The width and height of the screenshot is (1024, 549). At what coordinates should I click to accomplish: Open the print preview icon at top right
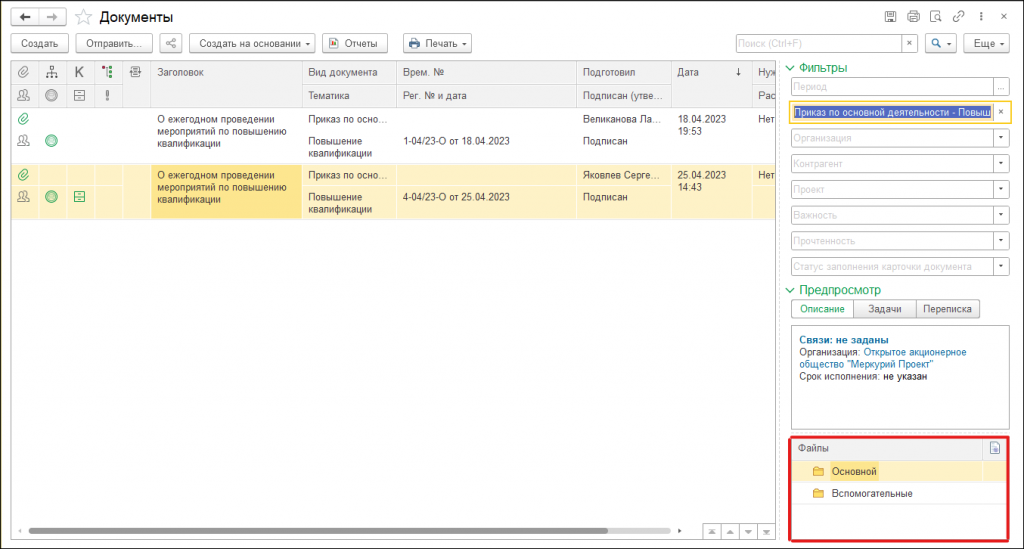pos(936,17)
